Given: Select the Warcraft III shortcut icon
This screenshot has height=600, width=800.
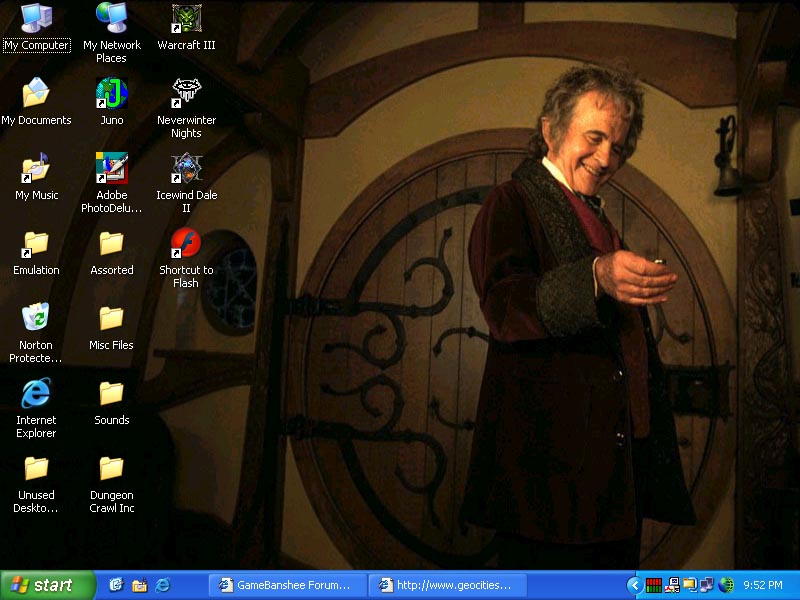Looking at the screenshot, I should coord(186,28).
